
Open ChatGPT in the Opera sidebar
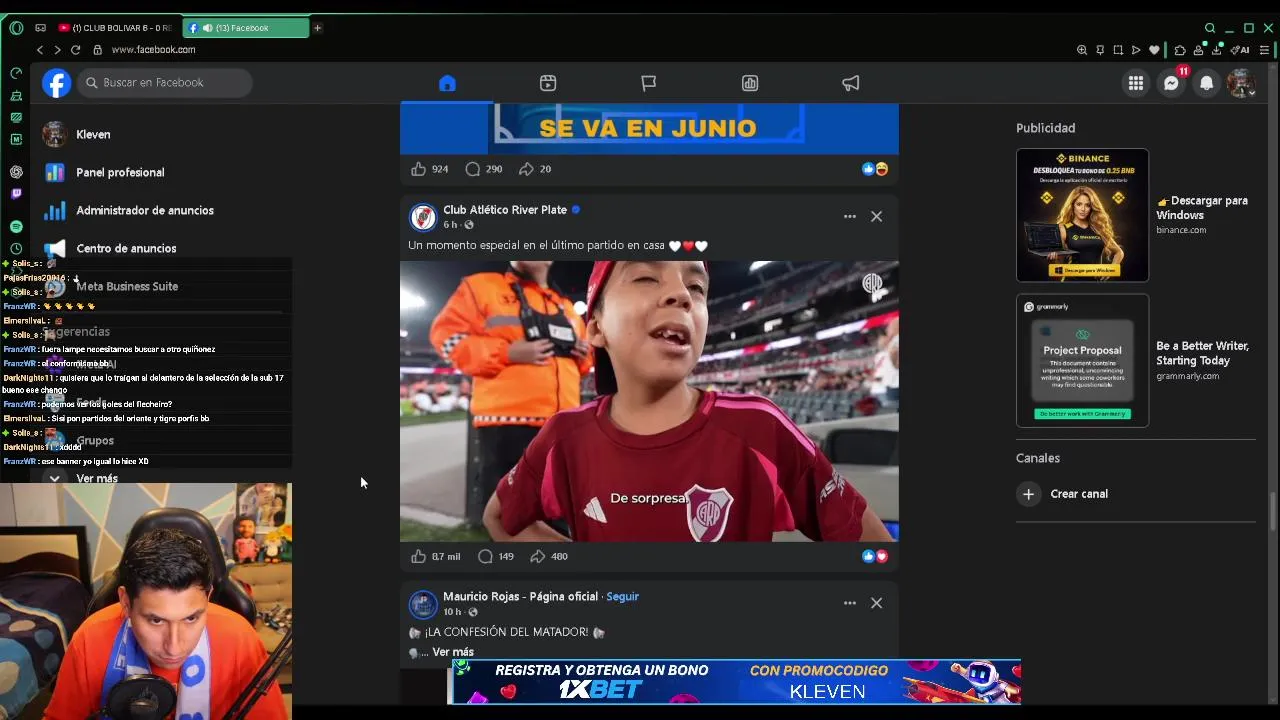point(16,172)
